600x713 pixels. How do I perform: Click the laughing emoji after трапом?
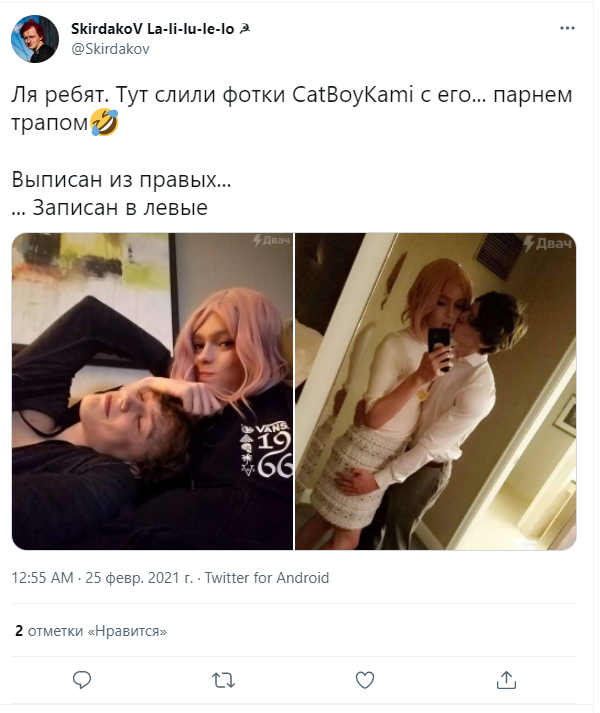[x=104, y=122]
